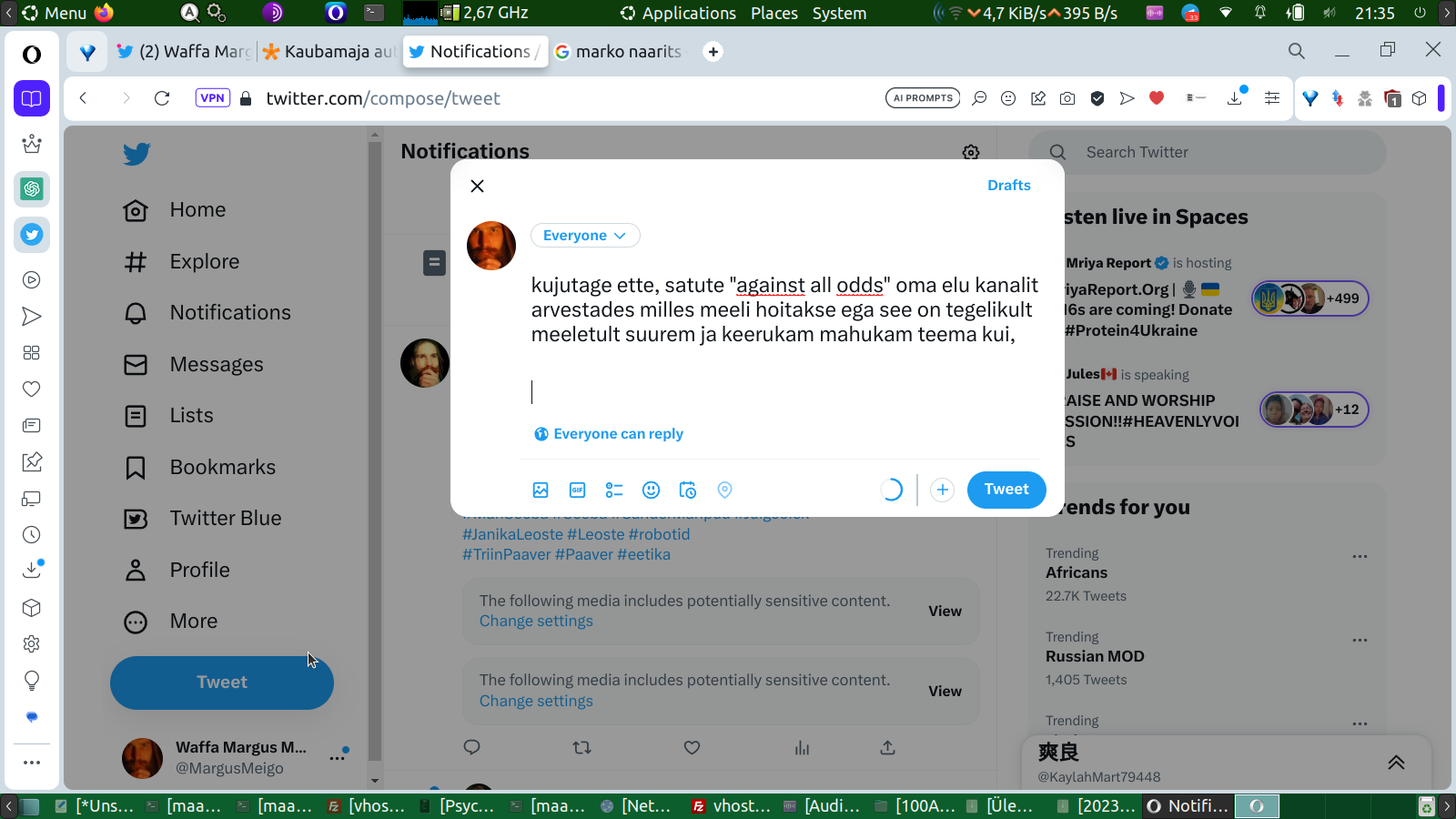Open the Easy setup sliders icon
Viewport: 1456px width, 819px height.
tap(1272, 98)
